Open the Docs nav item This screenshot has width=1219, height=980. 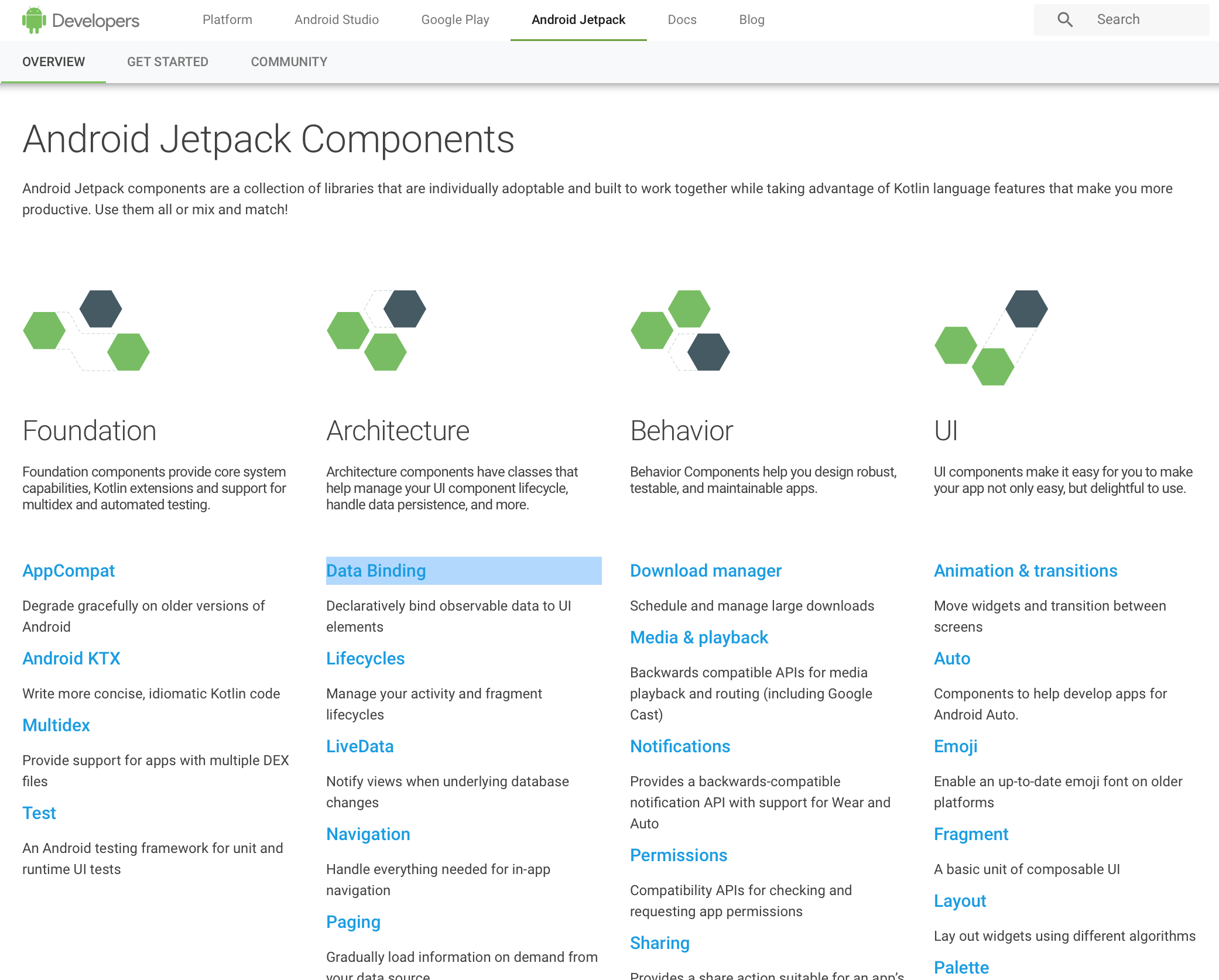click(682, 20)
